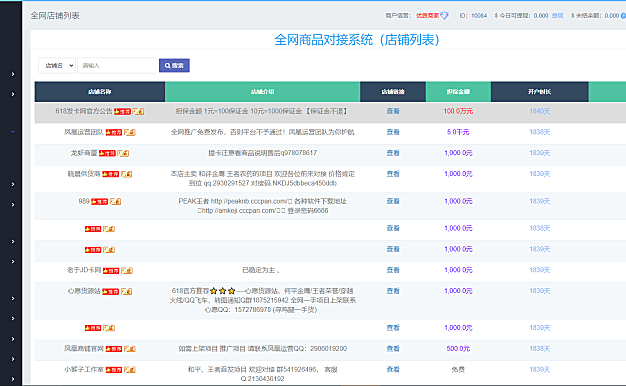This screenshot has height=386, width=626.
Task: Open 查看 link for 心愿货源站
Action: tap(393, 291)
